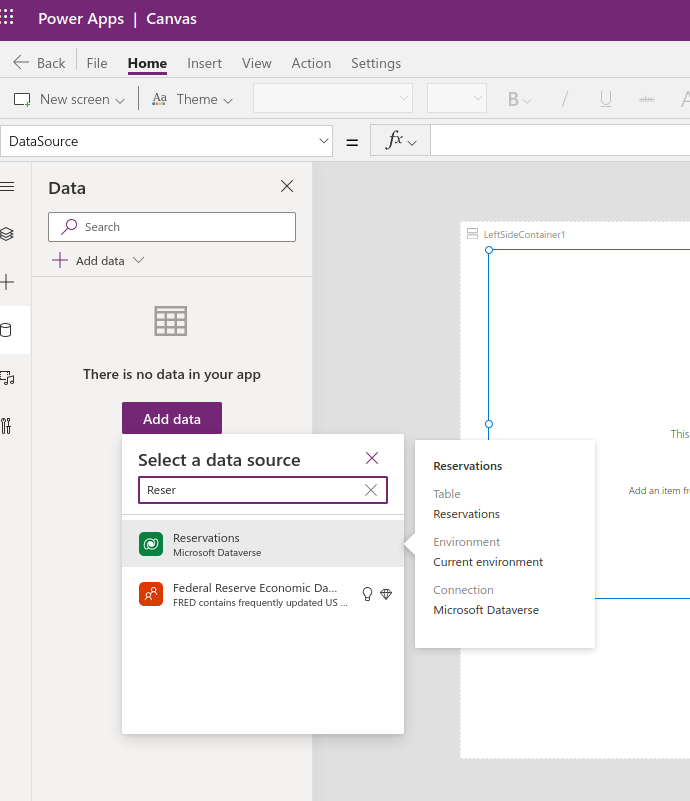Click the Power Apps title text

coord(81,19)
